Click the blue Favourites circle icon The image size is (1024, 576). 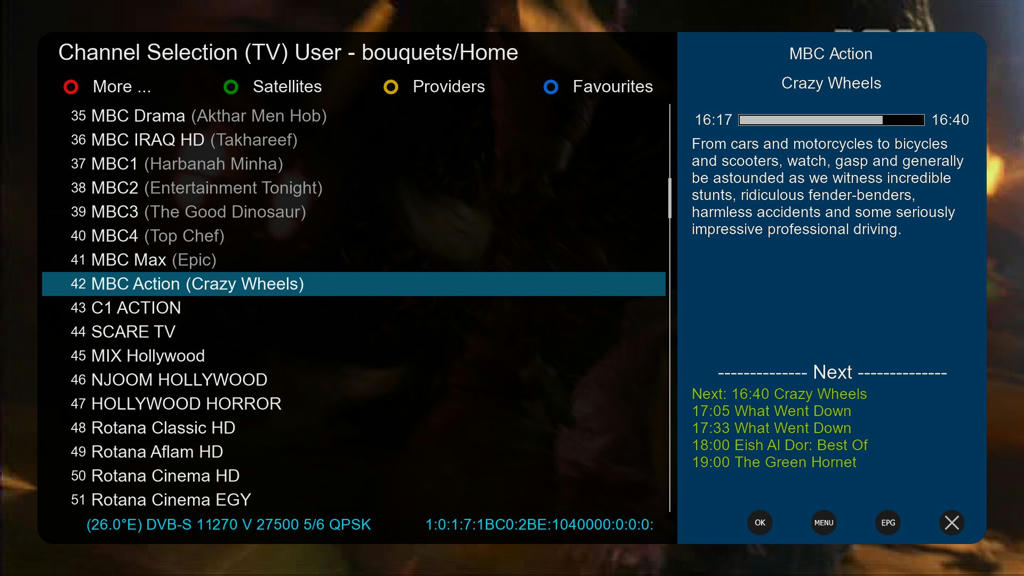pyautogui.click(x=551, y=87)
